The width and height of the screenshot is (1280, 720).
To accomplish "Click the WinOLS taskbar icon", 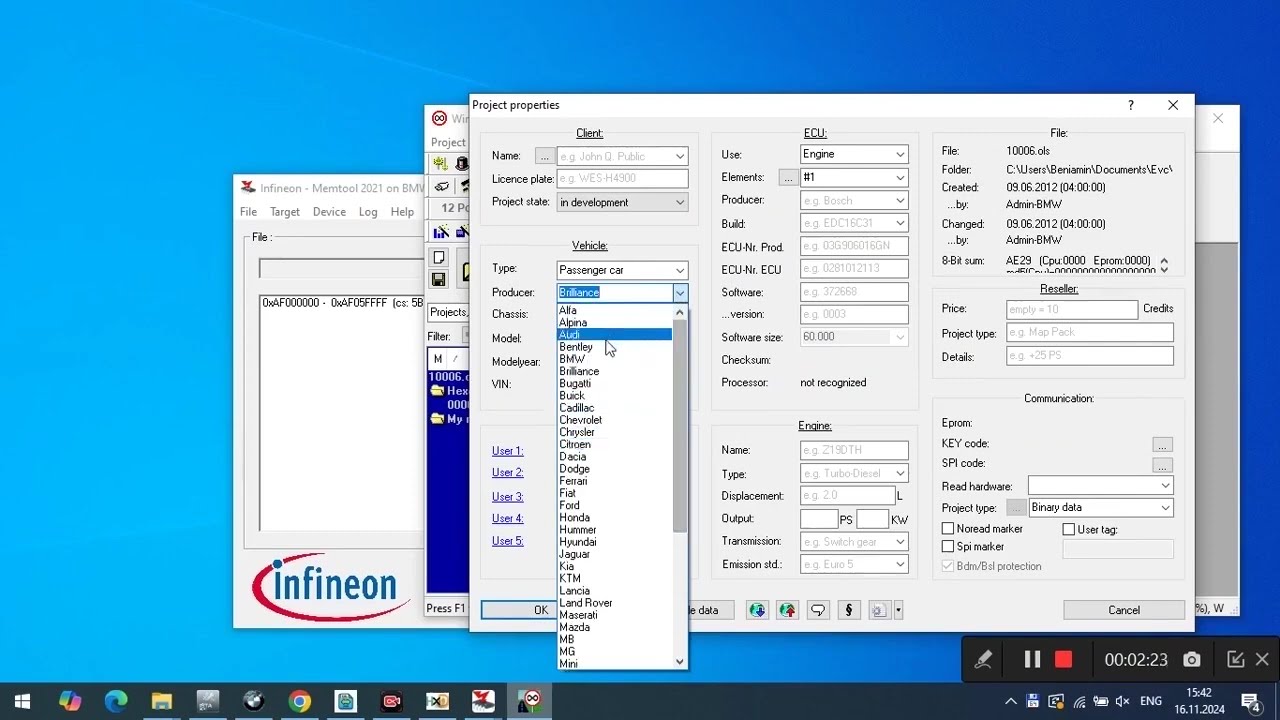I will [530, 701].
